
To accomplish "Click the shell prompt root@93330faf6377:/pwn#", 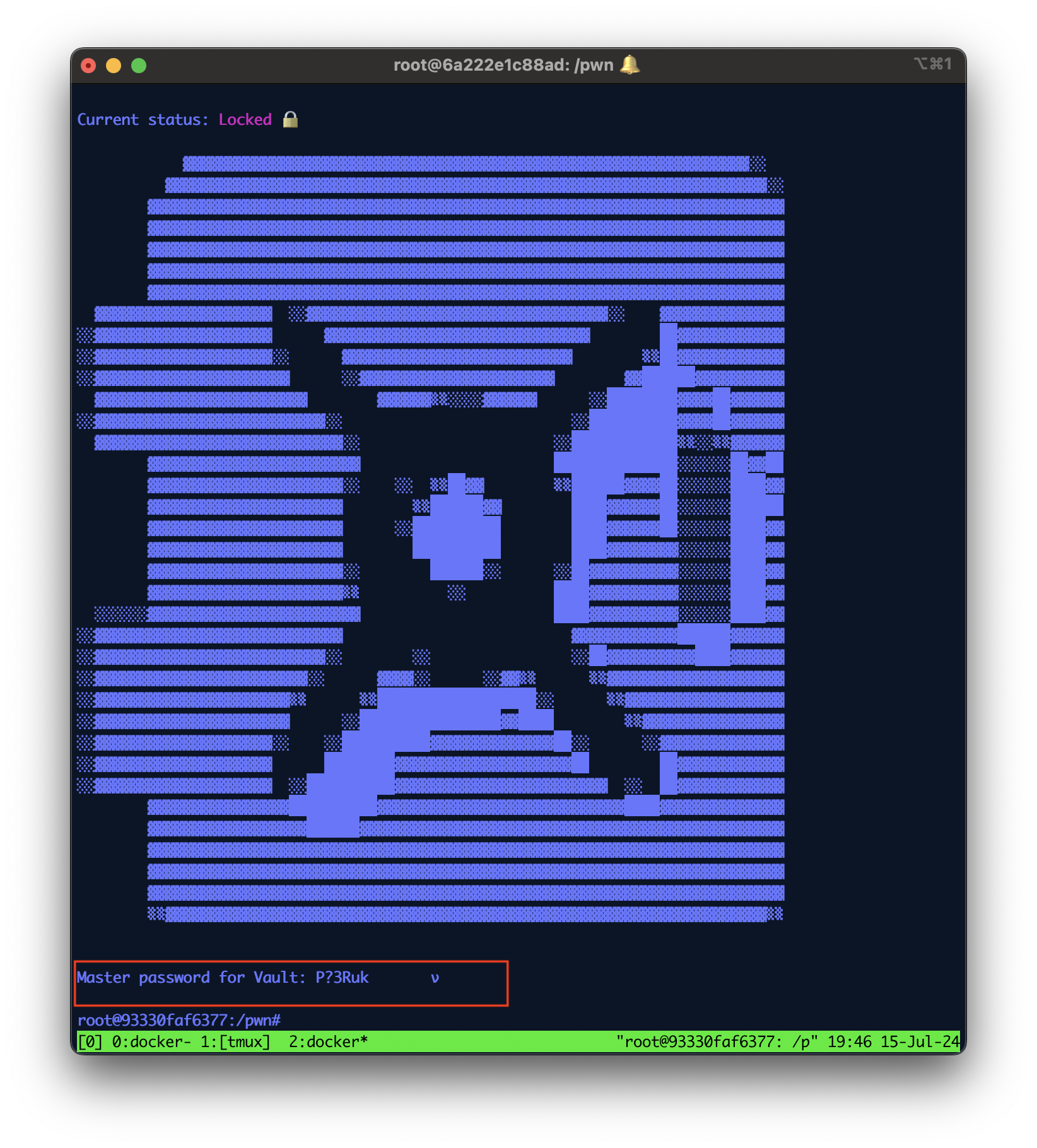I will pyautogui.click(x=179, y=1020).
